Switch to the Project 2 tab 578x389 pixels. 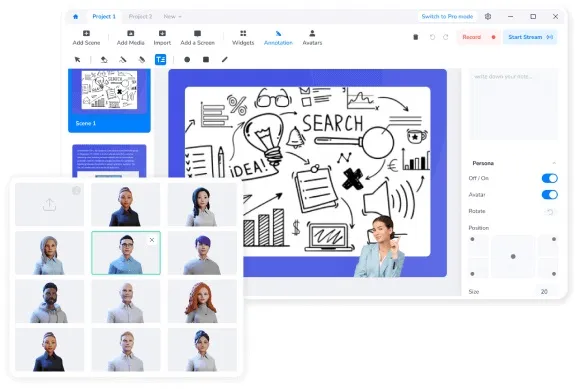tap(140, 17)
